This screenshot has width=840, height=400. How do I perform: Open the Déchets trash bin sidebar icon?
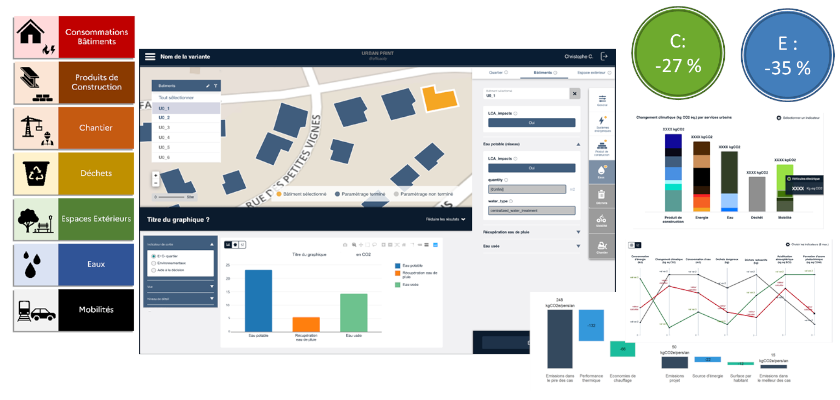point(602,194)
